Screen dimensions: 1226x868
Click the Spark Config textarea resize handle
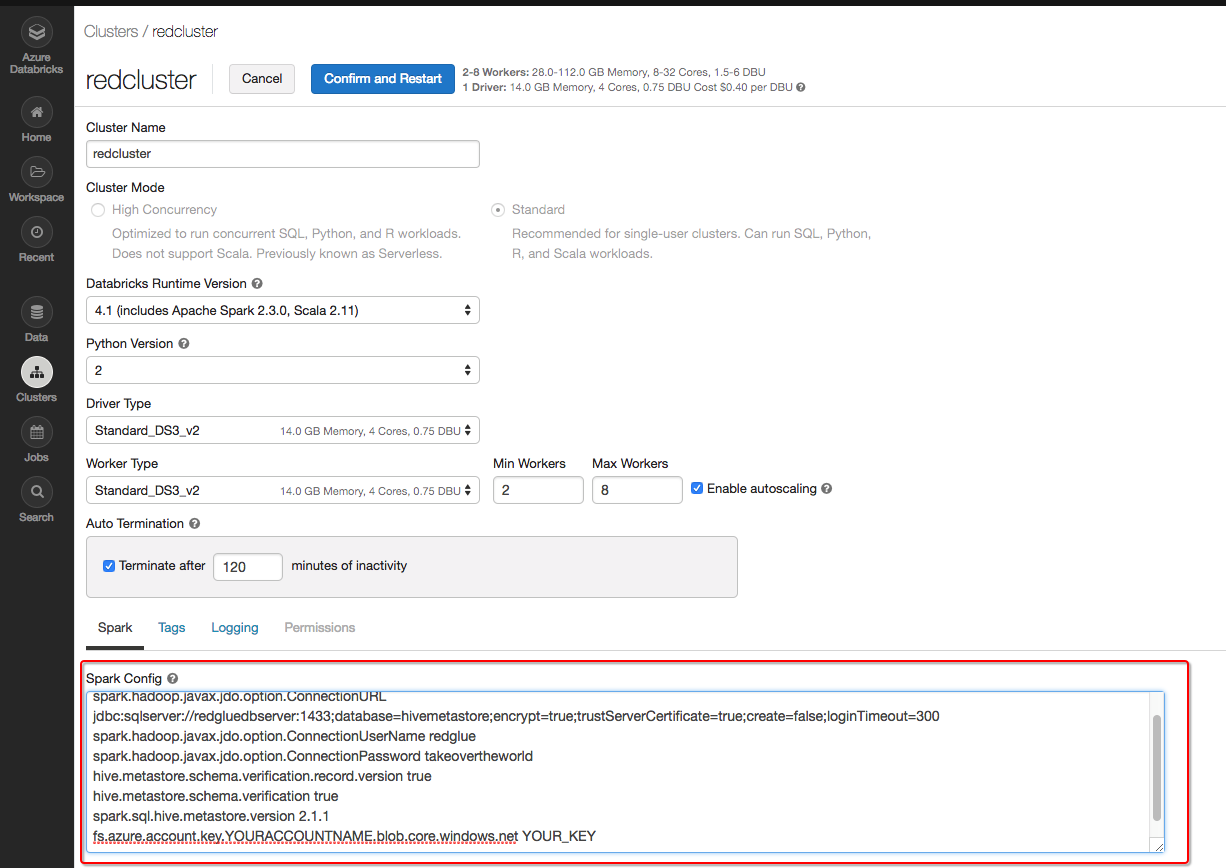[x=1158, y=846]
